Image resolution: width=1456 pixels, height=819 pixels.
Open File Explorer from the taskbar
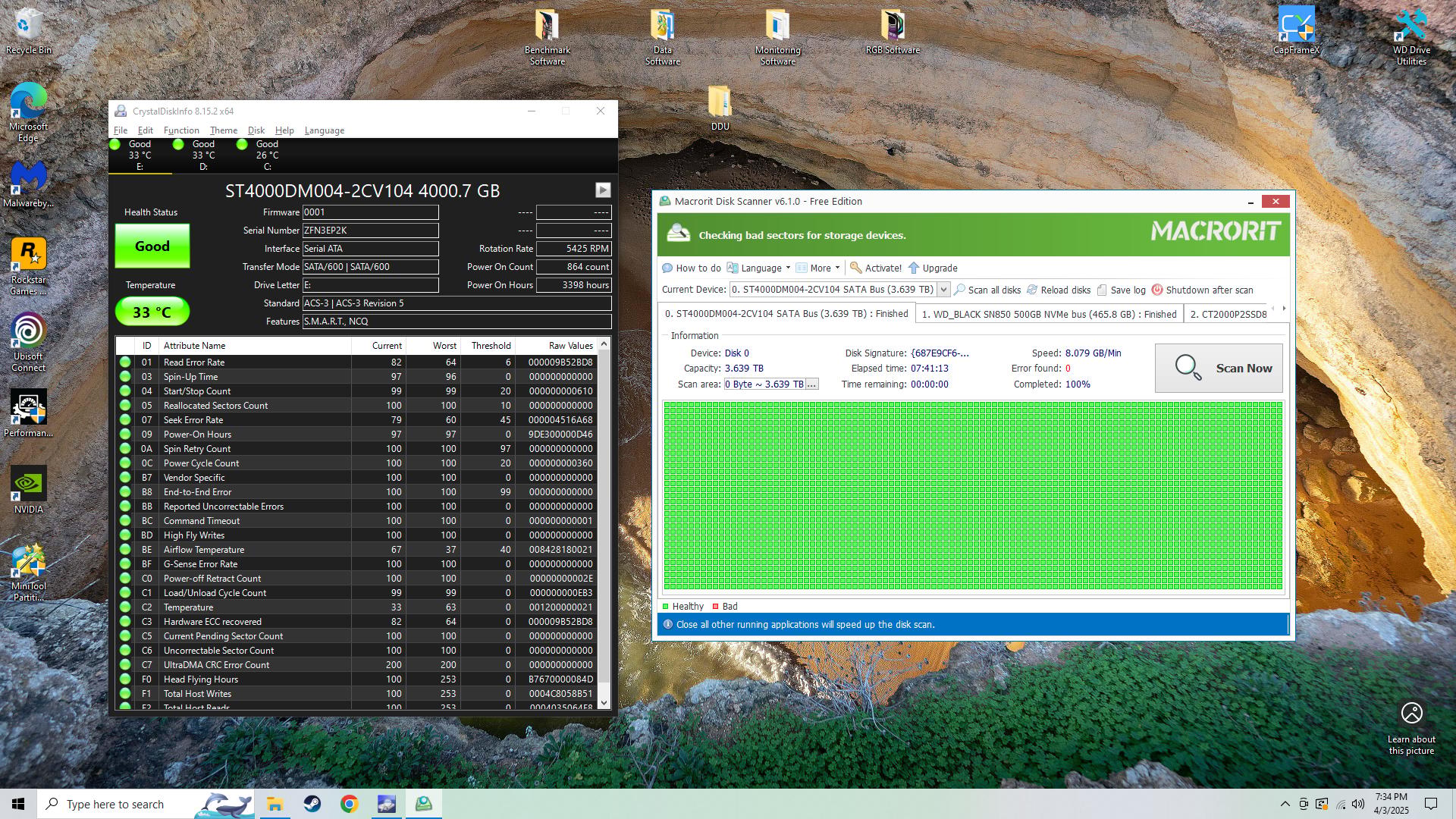[x=275, y=804]
